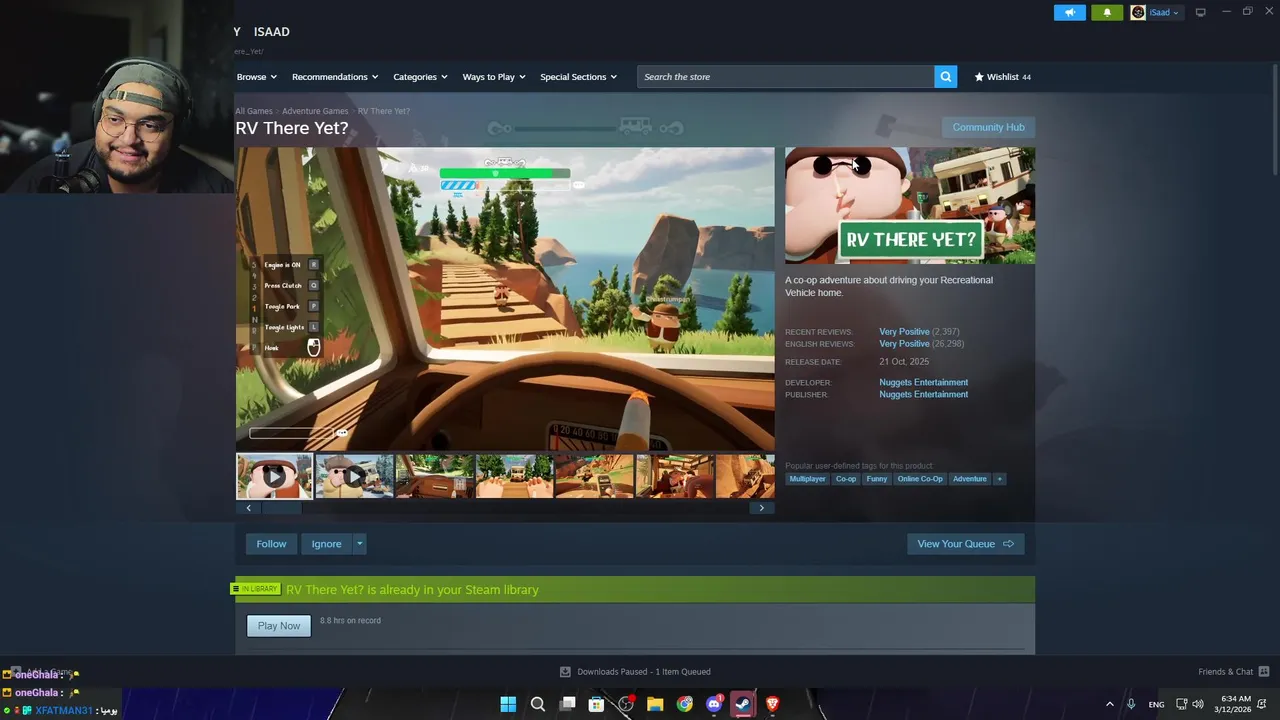The width and height of the screenshot is (1280, 720).
Task: Open the iSaad account dropdown
Action: point(1155,12)
